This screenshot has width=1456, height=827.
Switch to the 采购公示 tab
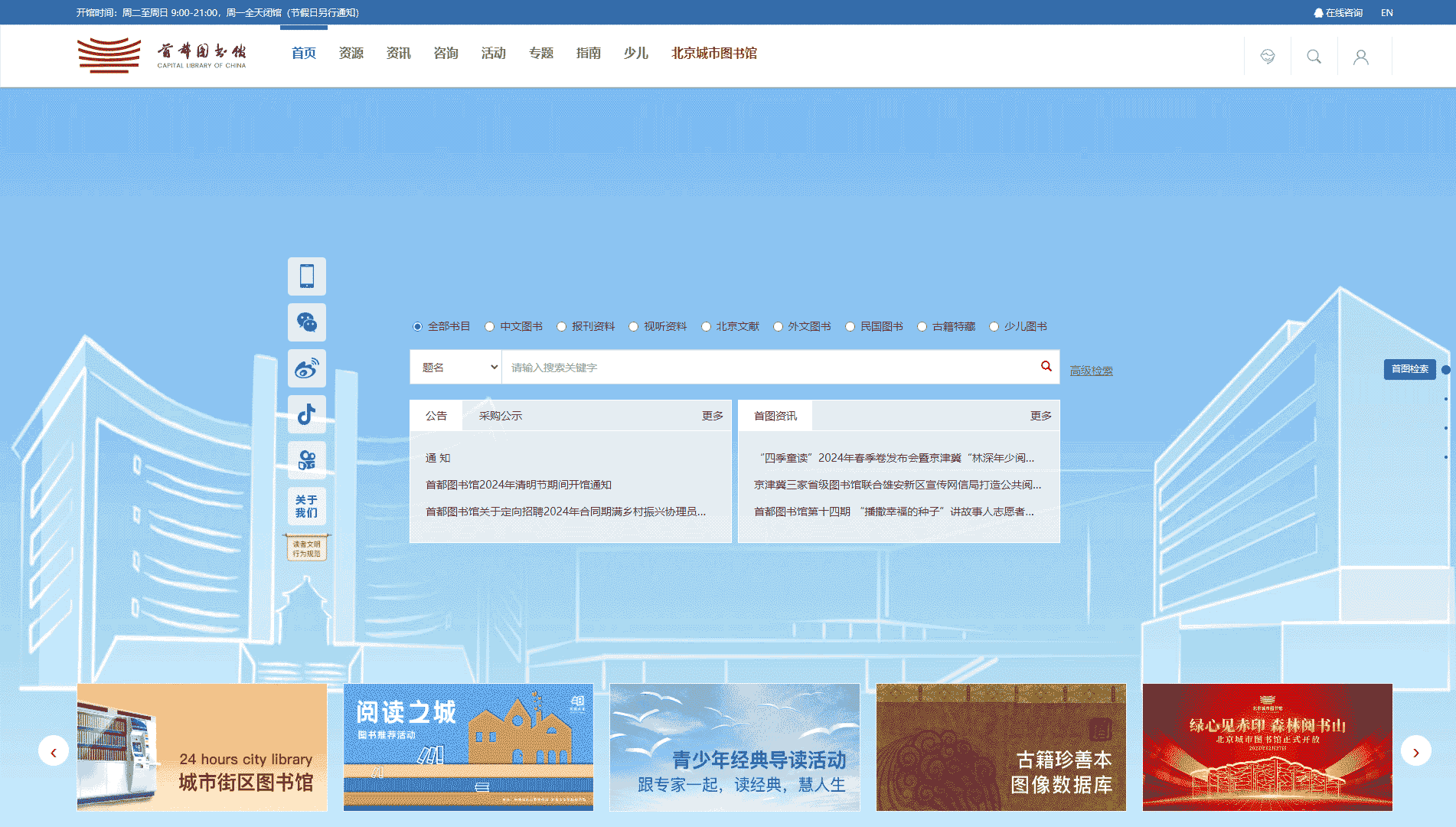pyautogui.click(x=501, y=416)
